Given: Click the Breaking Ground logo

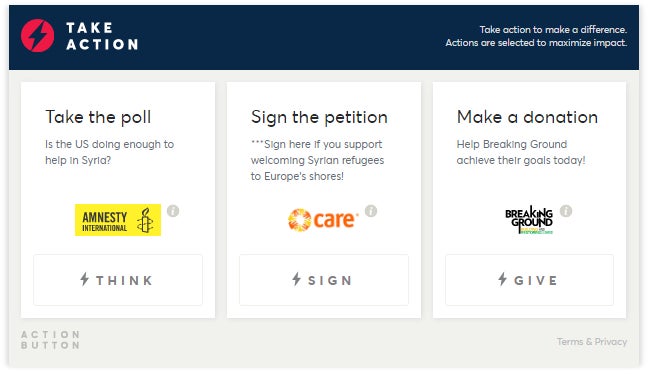Looking at the screenshot, I should [529, 220].
